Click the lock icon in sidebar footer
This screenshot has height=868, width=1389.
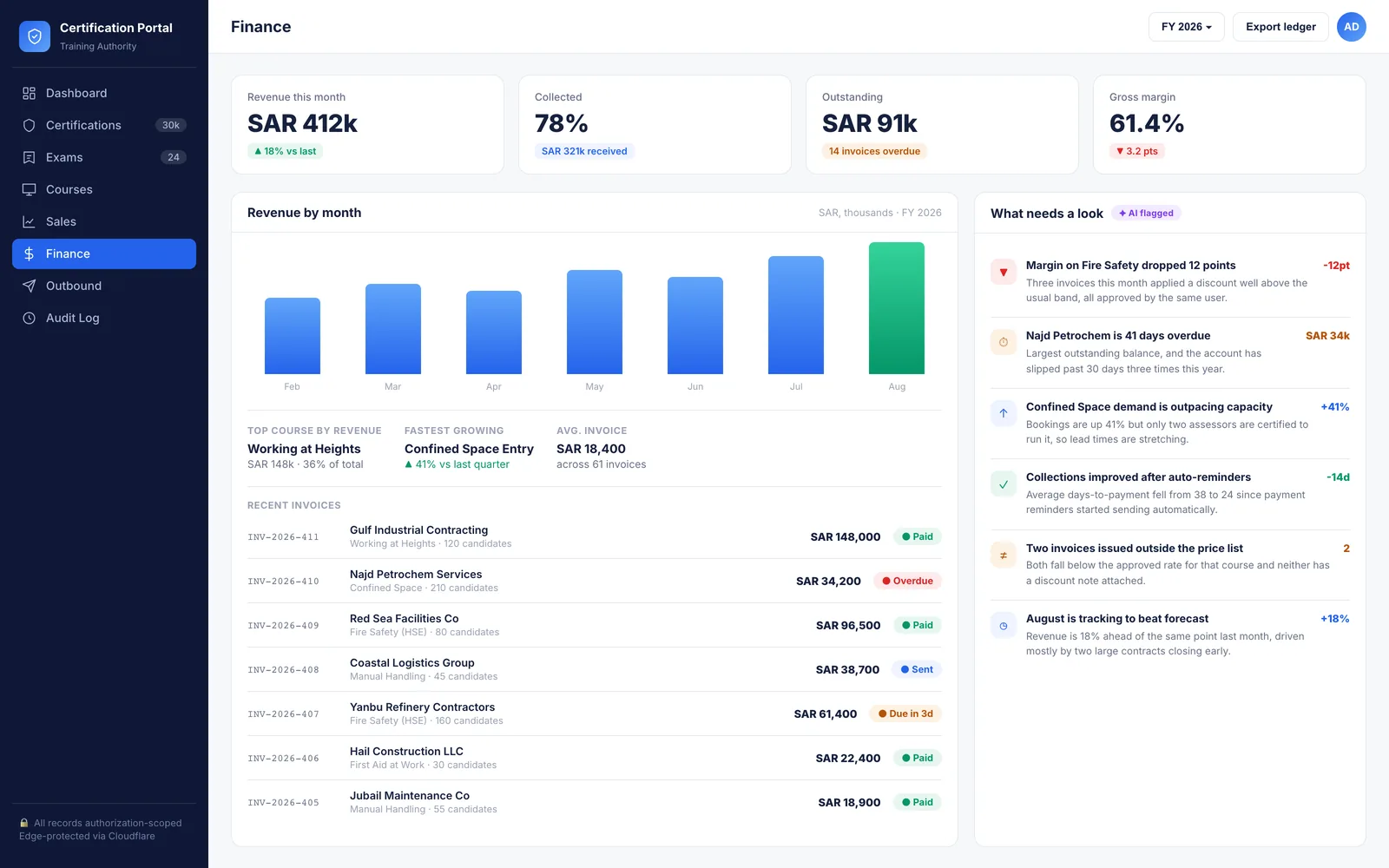pos(24,823)
